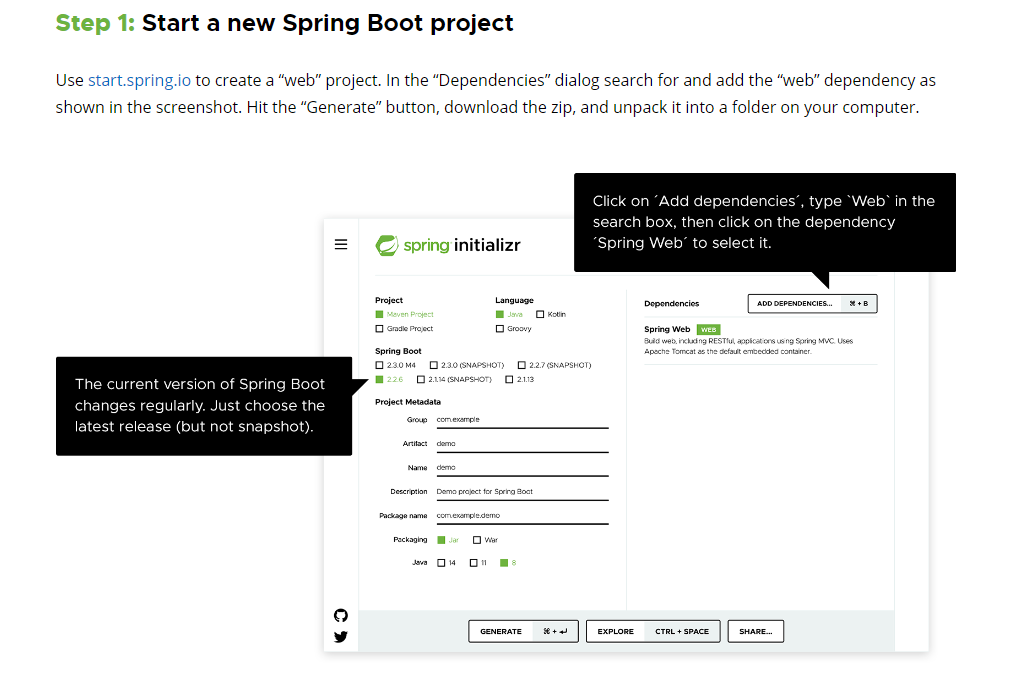Open the hamburger menu in Spring Initializr
Screen dimensions: 1019x676
tap(341, 244)
